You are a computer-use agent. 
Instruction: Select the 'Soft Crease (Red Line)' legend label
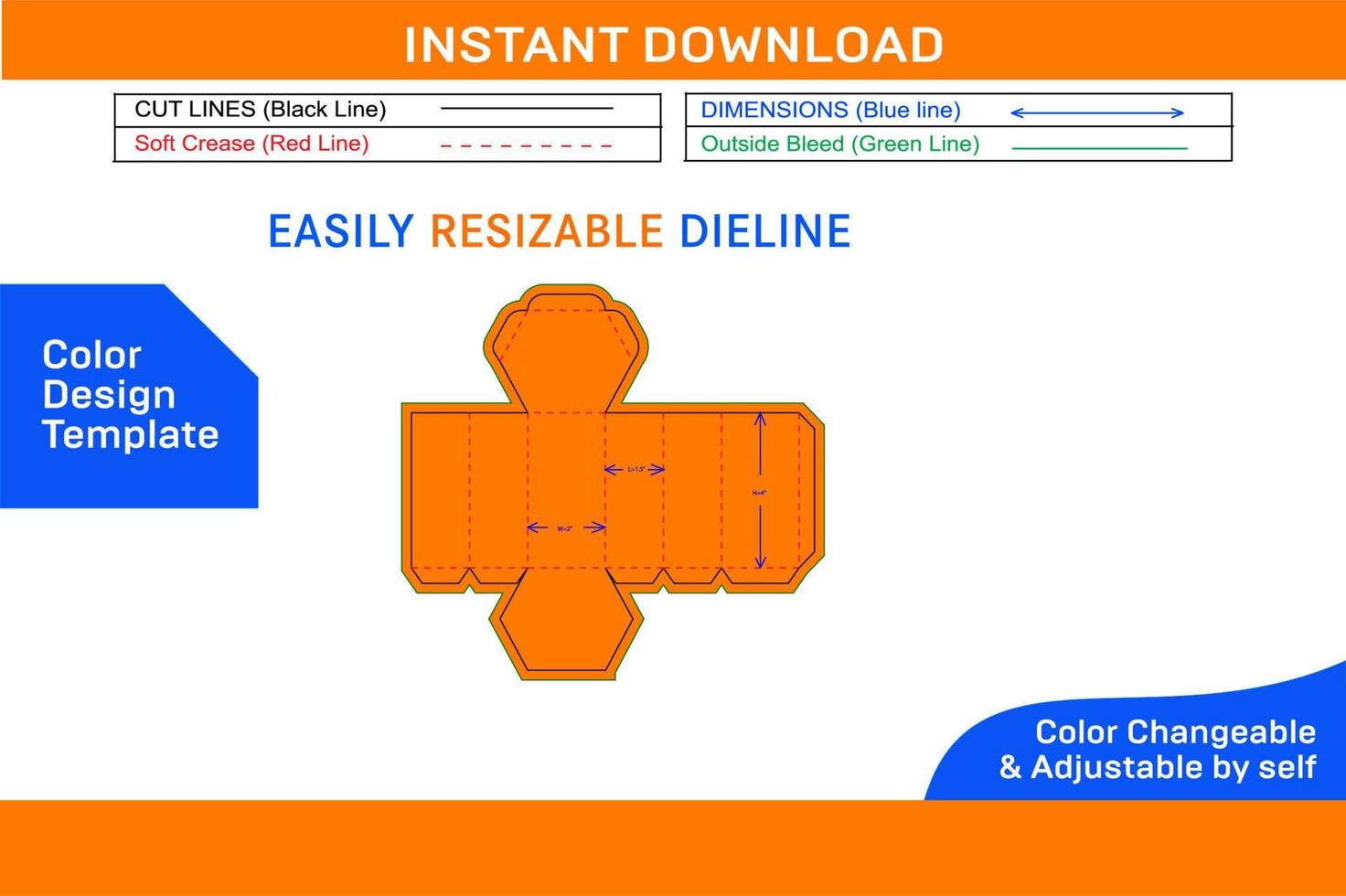click(251, 144)
